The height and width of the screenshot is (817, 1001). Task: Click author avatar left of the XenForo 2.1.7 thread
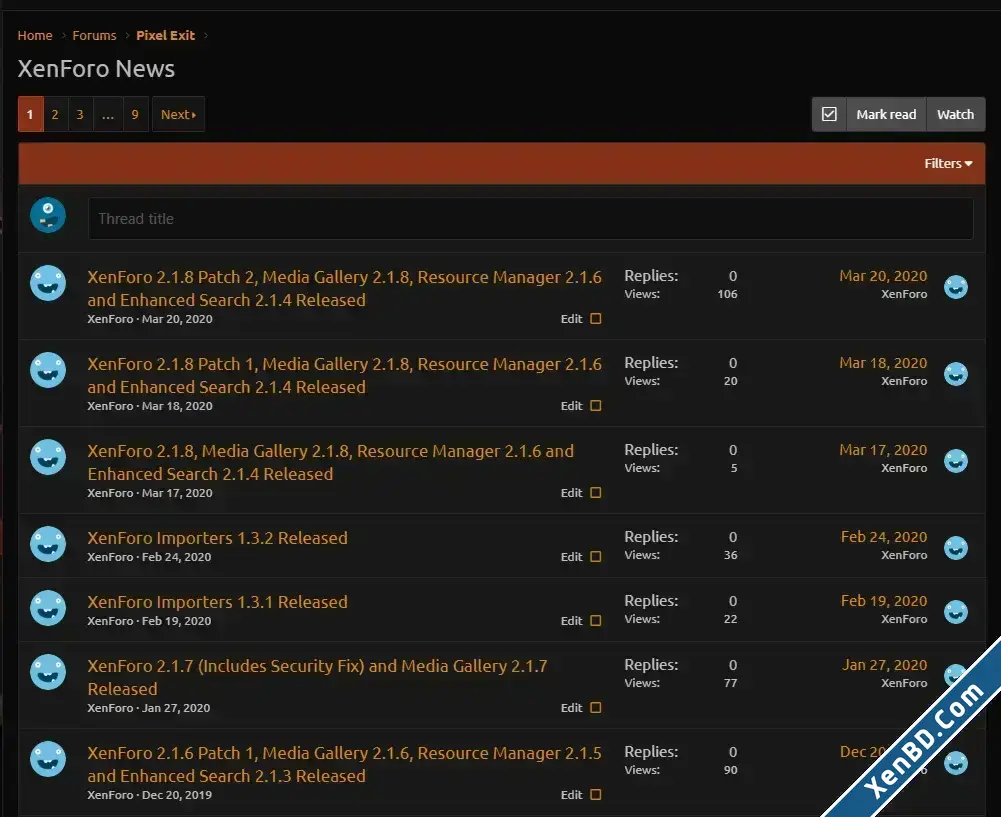click(x=48, y=671)
